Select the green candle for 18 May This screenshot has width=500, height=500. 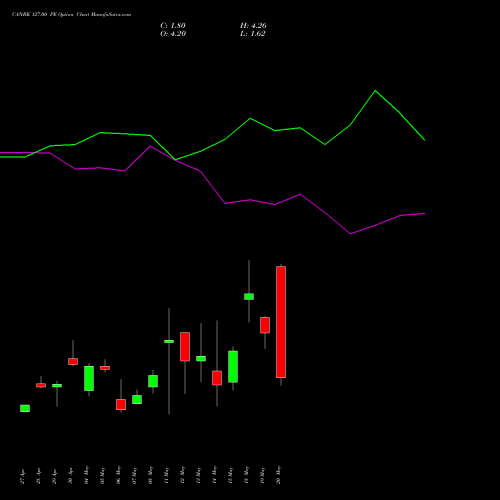pyautogui.click(x=249, y=297)
